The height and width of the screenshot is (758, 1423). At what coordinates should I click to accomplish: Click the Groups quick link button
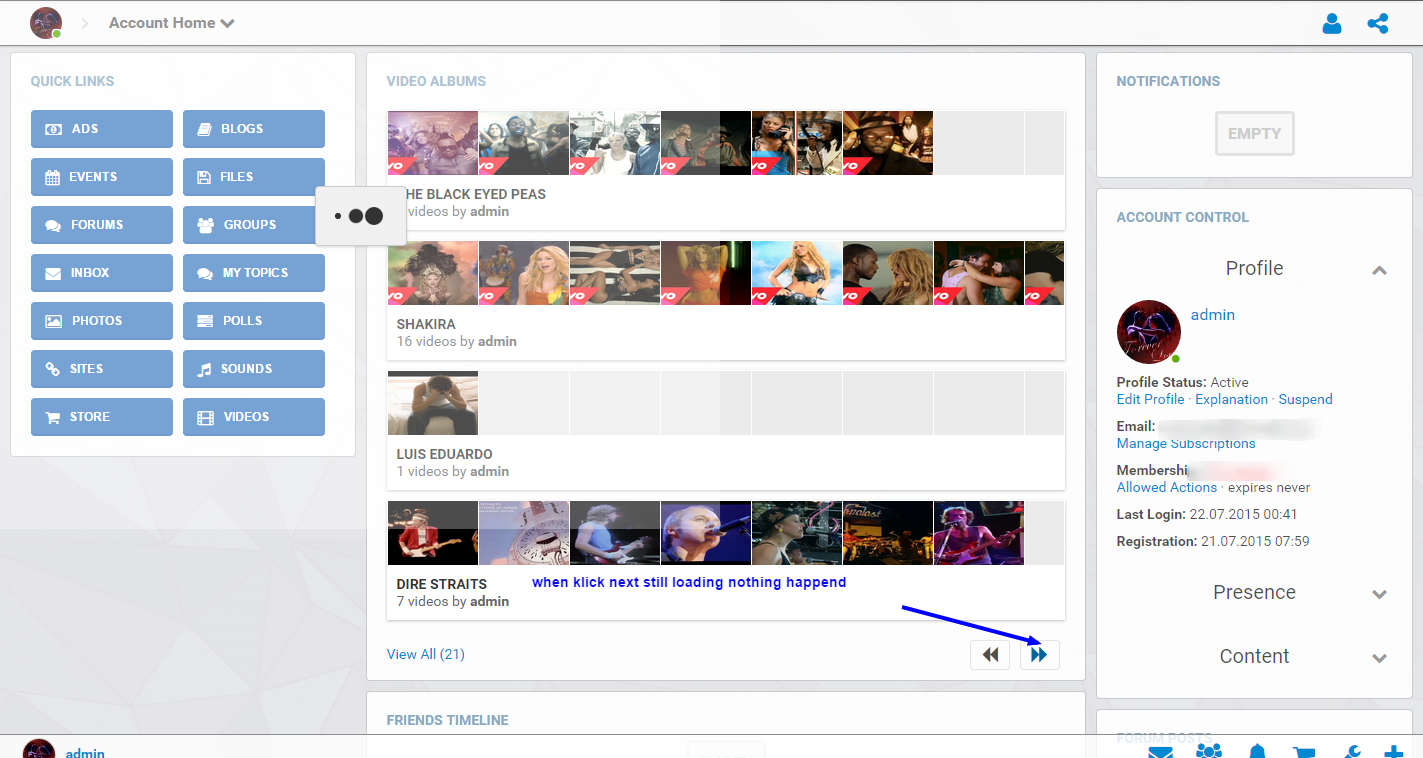click(254, 225)
